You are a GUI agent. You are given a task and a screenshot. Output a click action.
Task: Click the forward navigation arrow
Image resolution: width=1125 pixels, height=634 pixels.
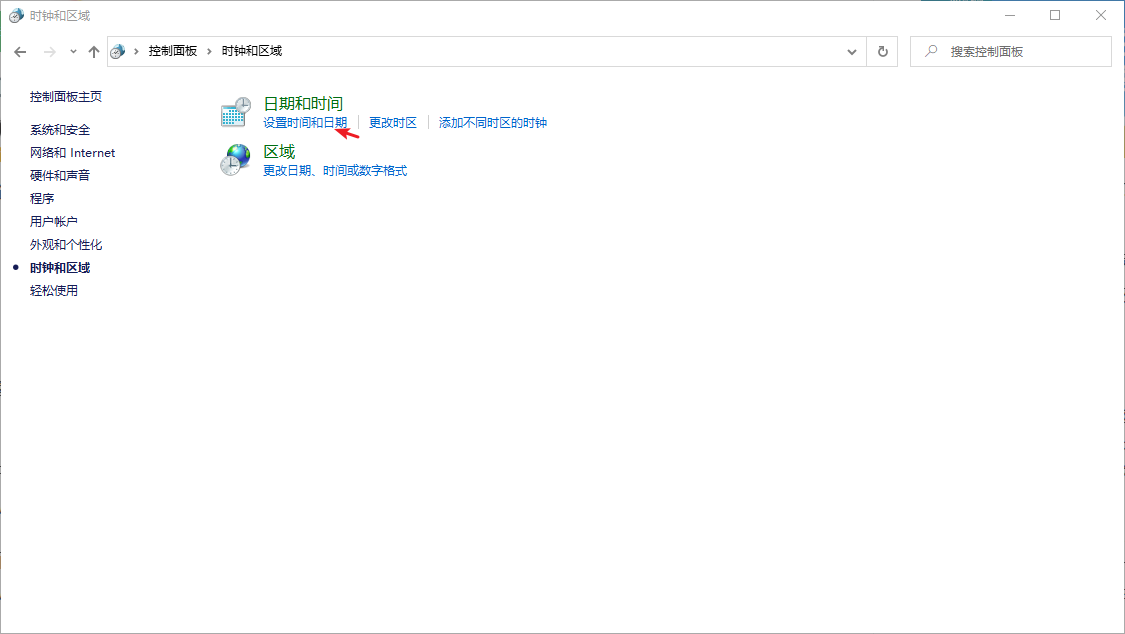click(48, 51)
